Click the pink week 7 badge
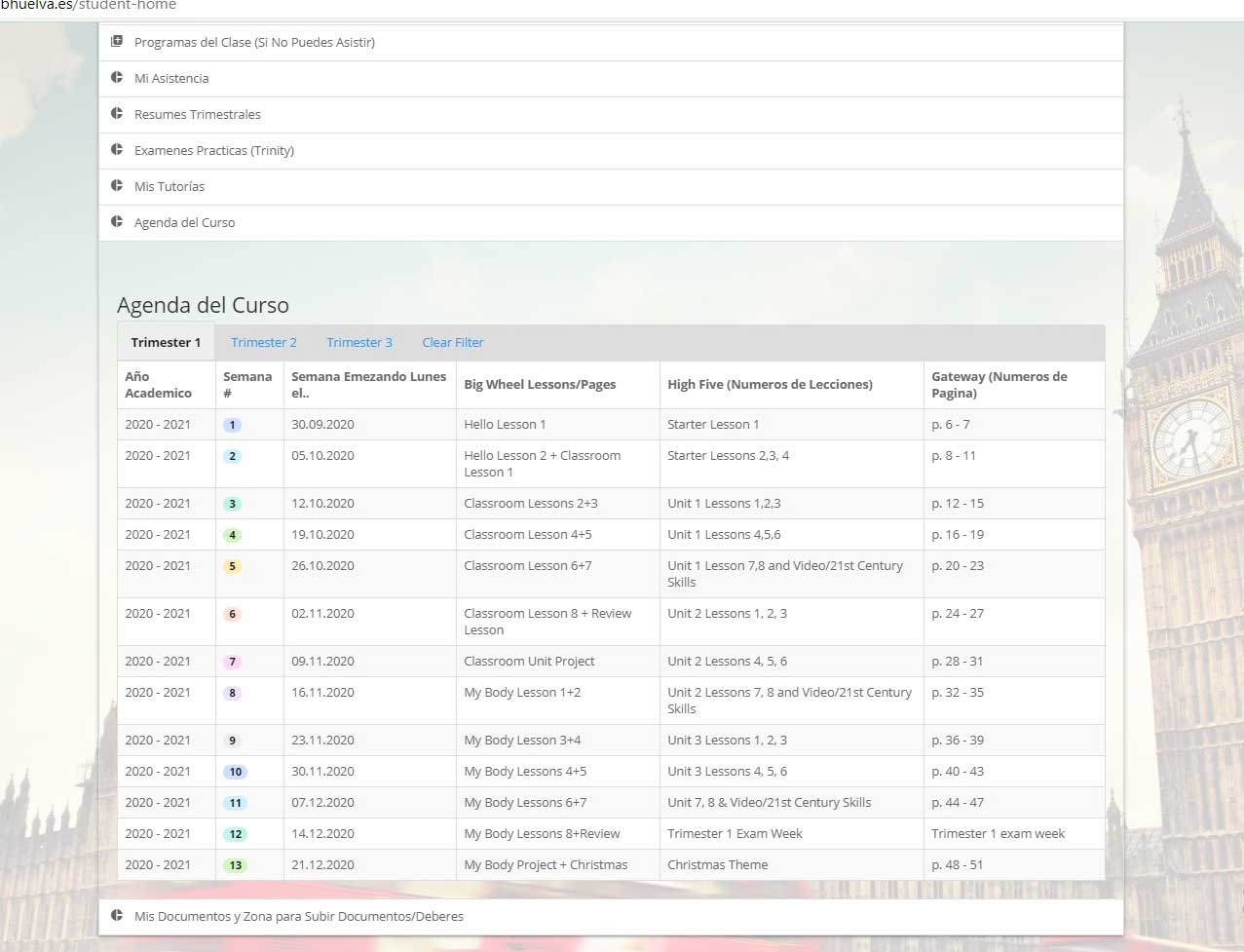Viewport: 1244px width, 952px height. pyautogui.click(x=232, y=662)
